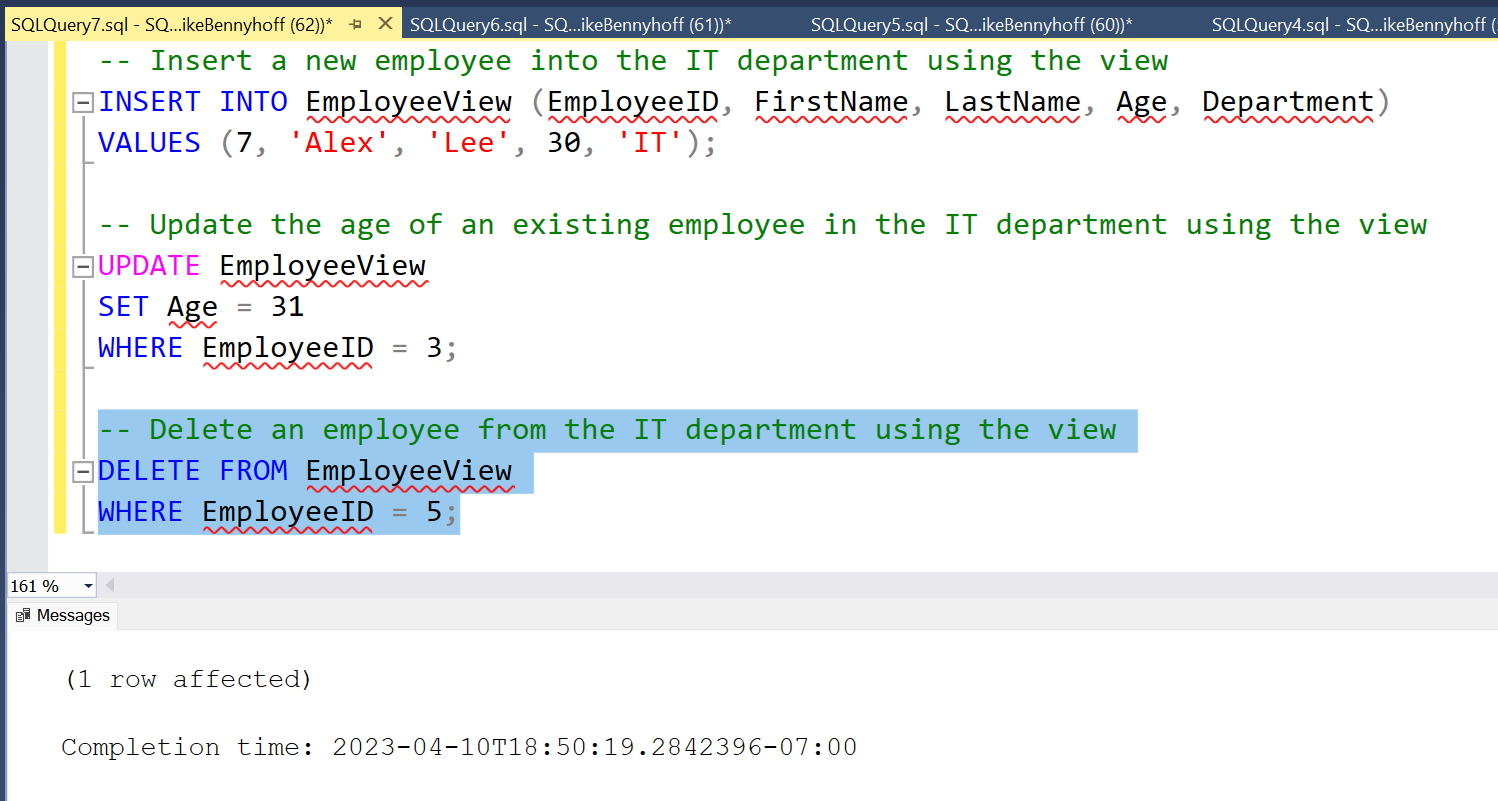Click the INSERT keyword
Image resolution: width=1498 pixels, height=801 pixels.
150,102
